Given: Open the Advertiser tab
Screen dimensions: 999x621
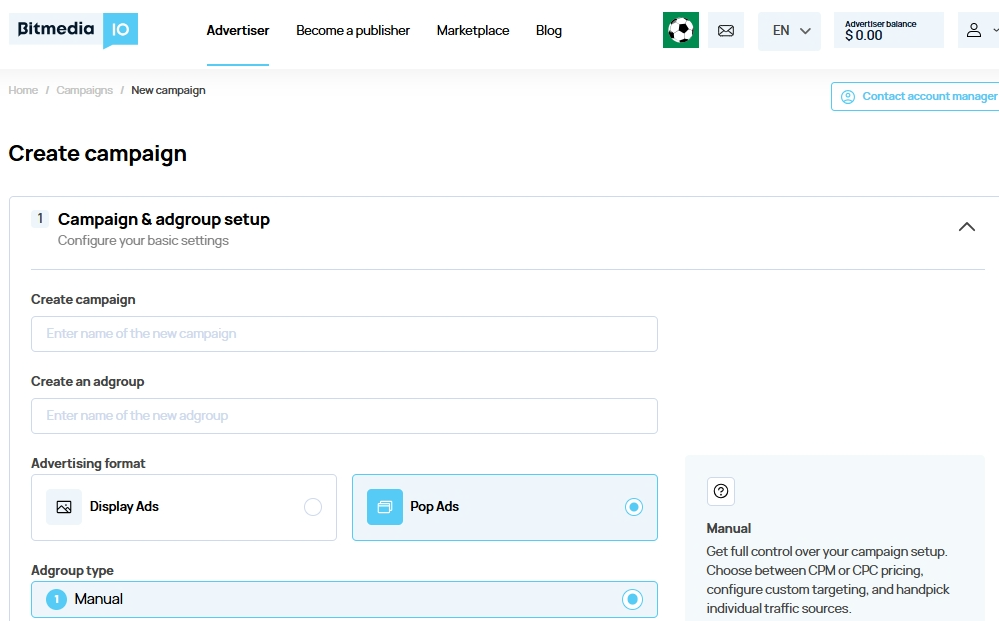Looking at the screenshot, I should 238,31.
